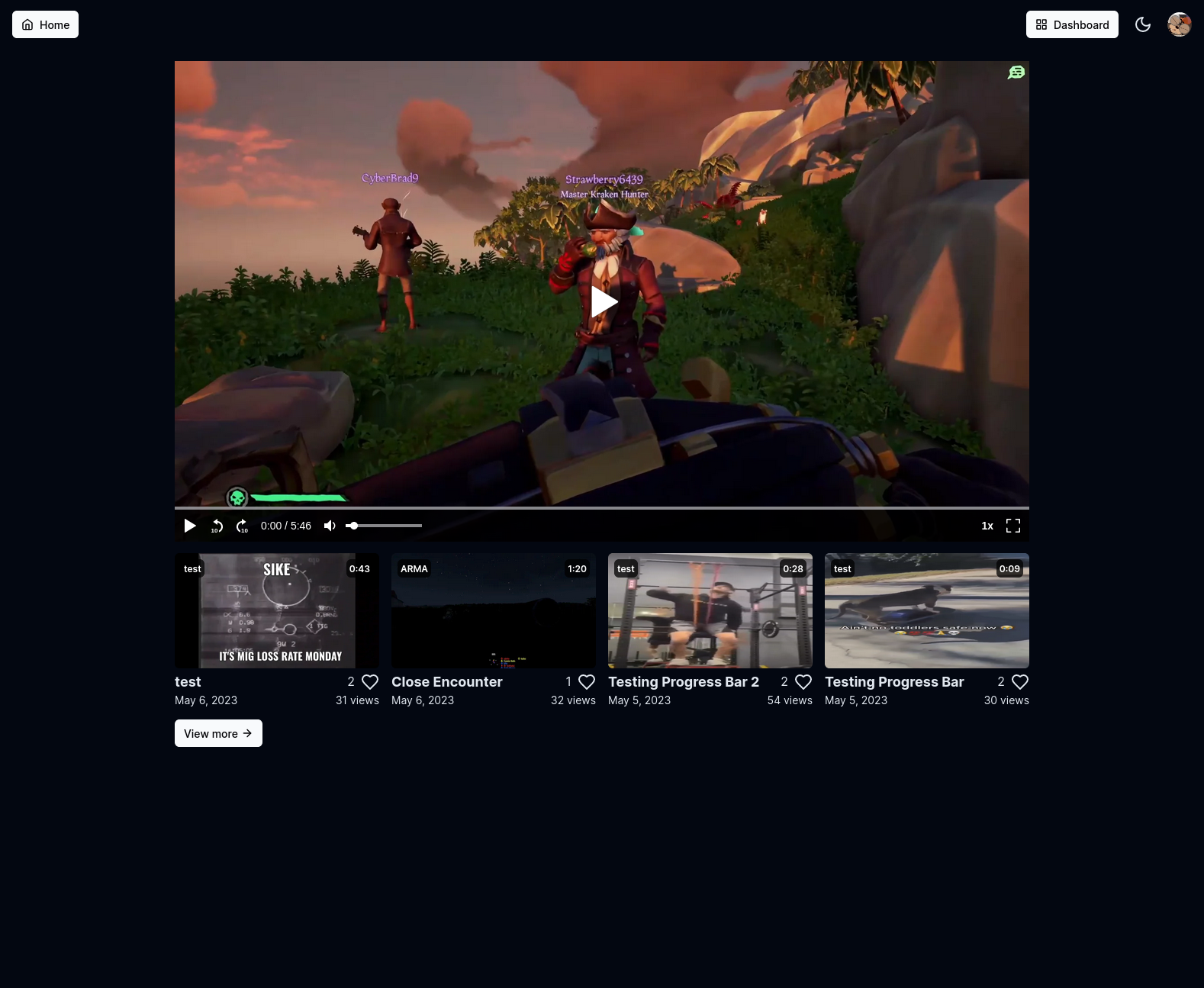Click the 0:28 duration badge

click(x=793, y=569)
